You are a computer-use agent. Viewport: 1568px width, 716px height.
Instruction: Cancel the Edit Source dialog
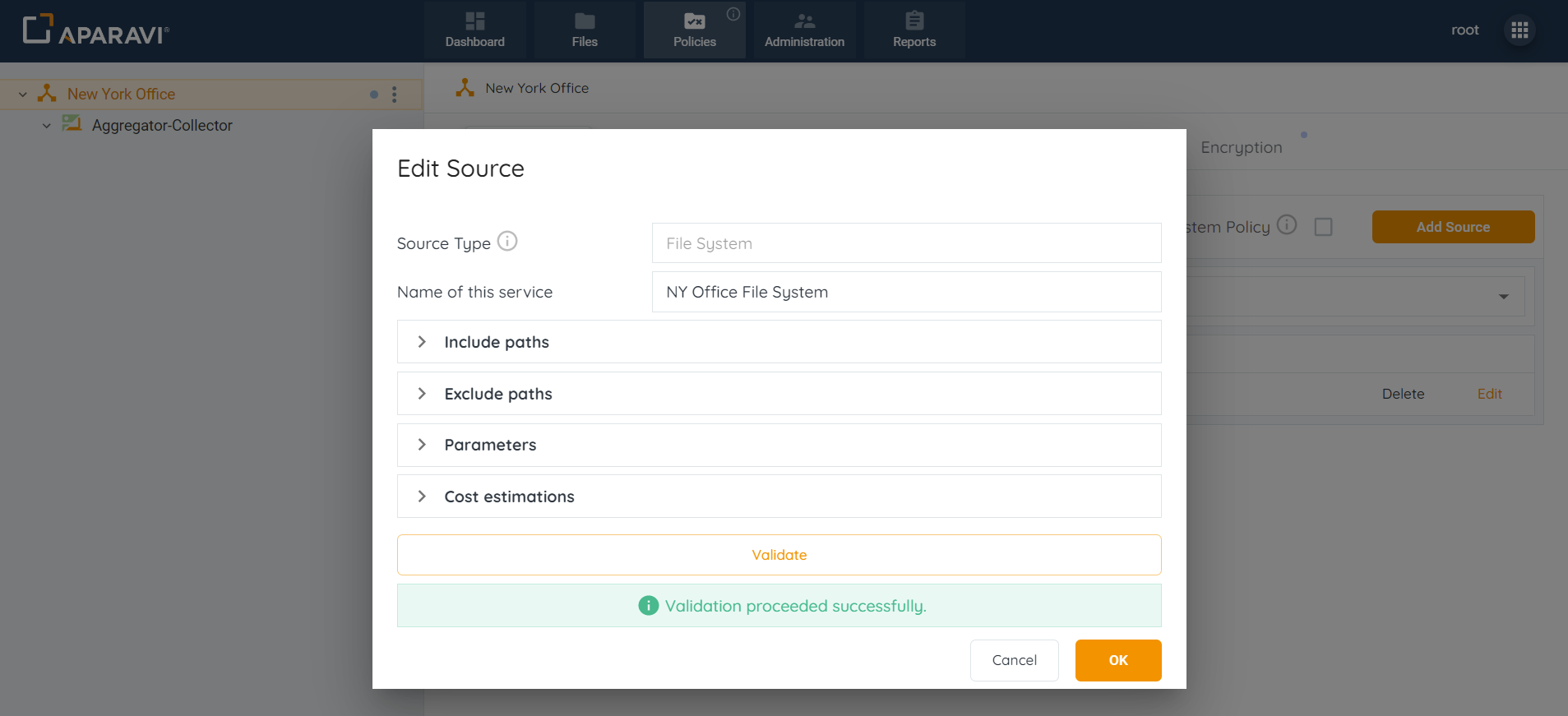point(1014,660)
